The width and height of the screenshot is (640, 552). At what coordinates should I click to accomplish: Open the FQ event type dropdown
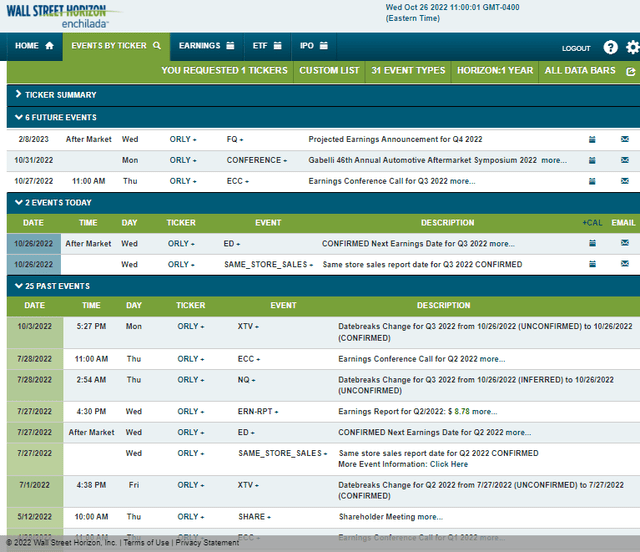click(x=235, y=139)
